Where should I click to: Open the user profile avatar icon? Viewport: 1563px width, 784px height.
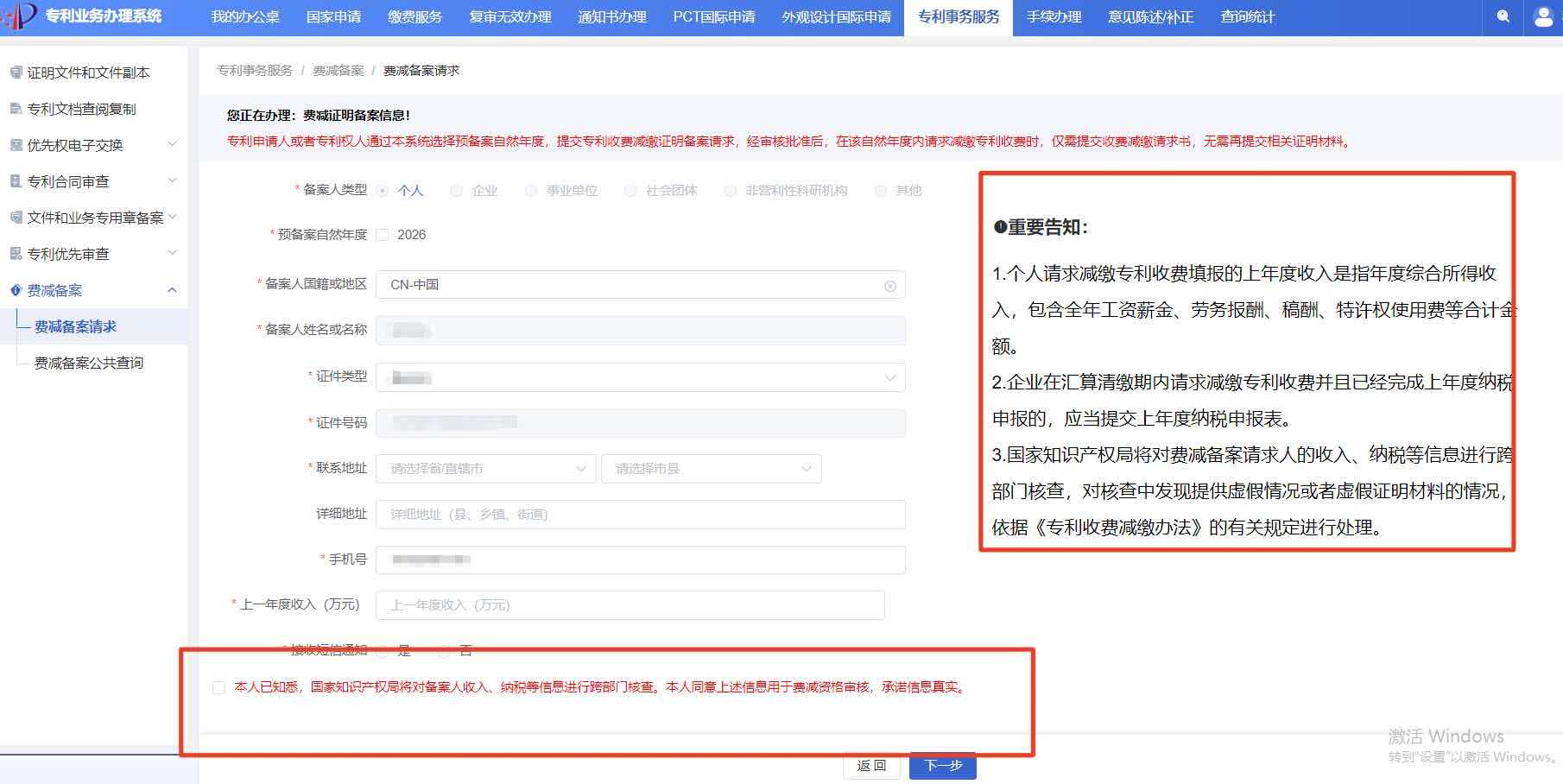coord(1543,16)
